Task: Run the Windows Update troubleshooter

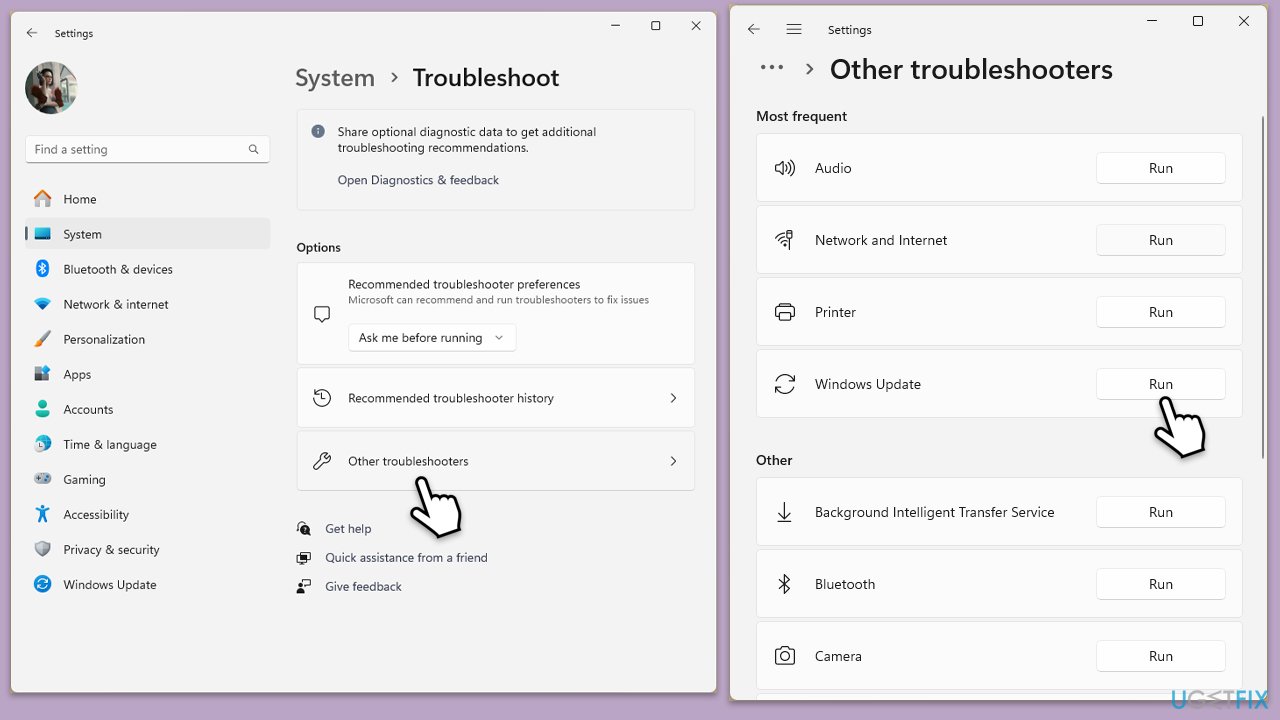Action: [1161, 384]
